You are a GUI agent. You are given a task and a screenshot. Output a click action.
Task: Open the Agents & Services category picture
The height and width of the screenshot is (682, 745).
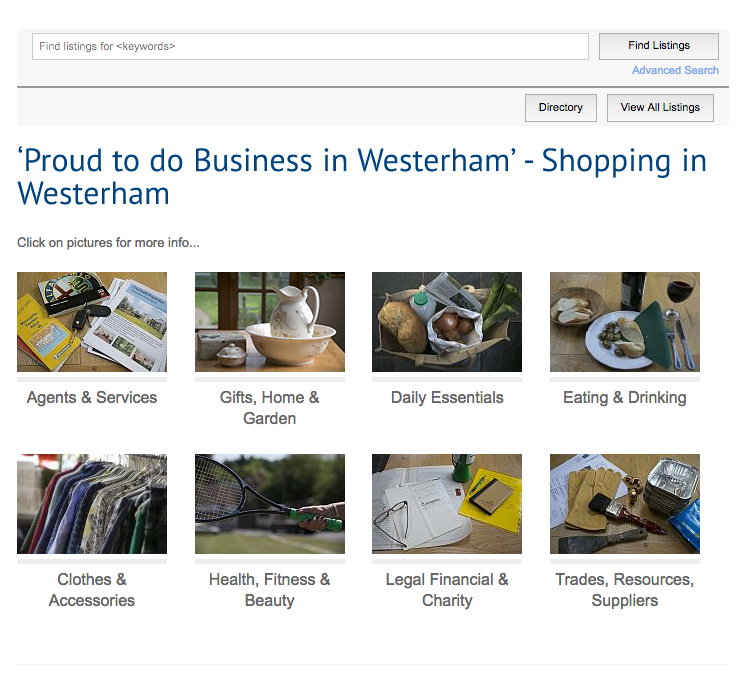92,322
